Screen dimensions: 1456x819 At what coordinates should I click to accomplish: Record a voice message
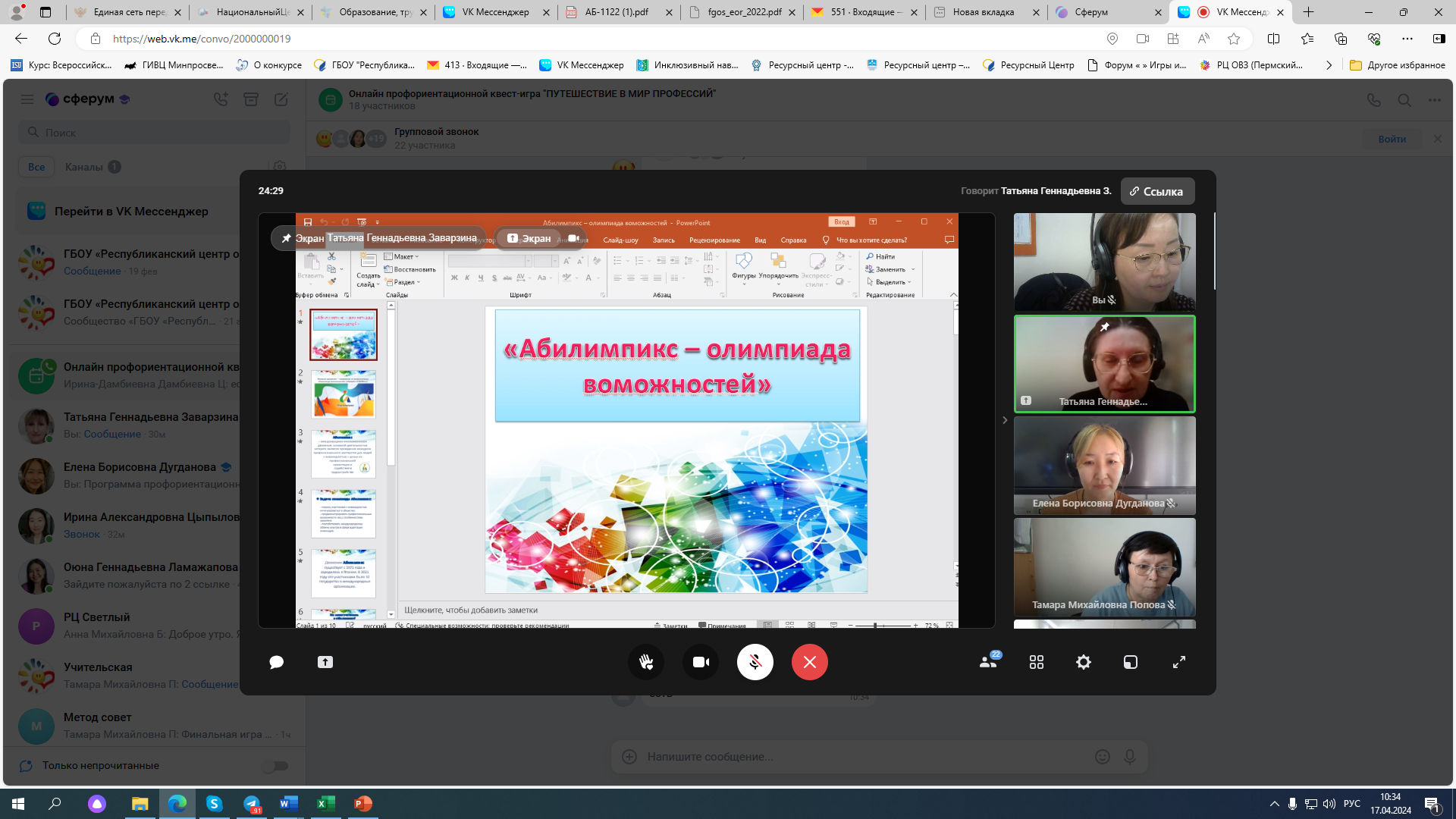point(1130,757)
